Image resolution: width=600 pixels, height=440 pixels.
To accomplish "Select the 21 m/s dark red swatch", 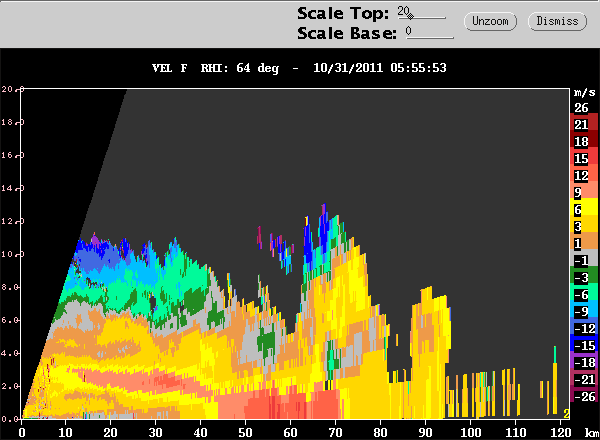I will 584,124.
